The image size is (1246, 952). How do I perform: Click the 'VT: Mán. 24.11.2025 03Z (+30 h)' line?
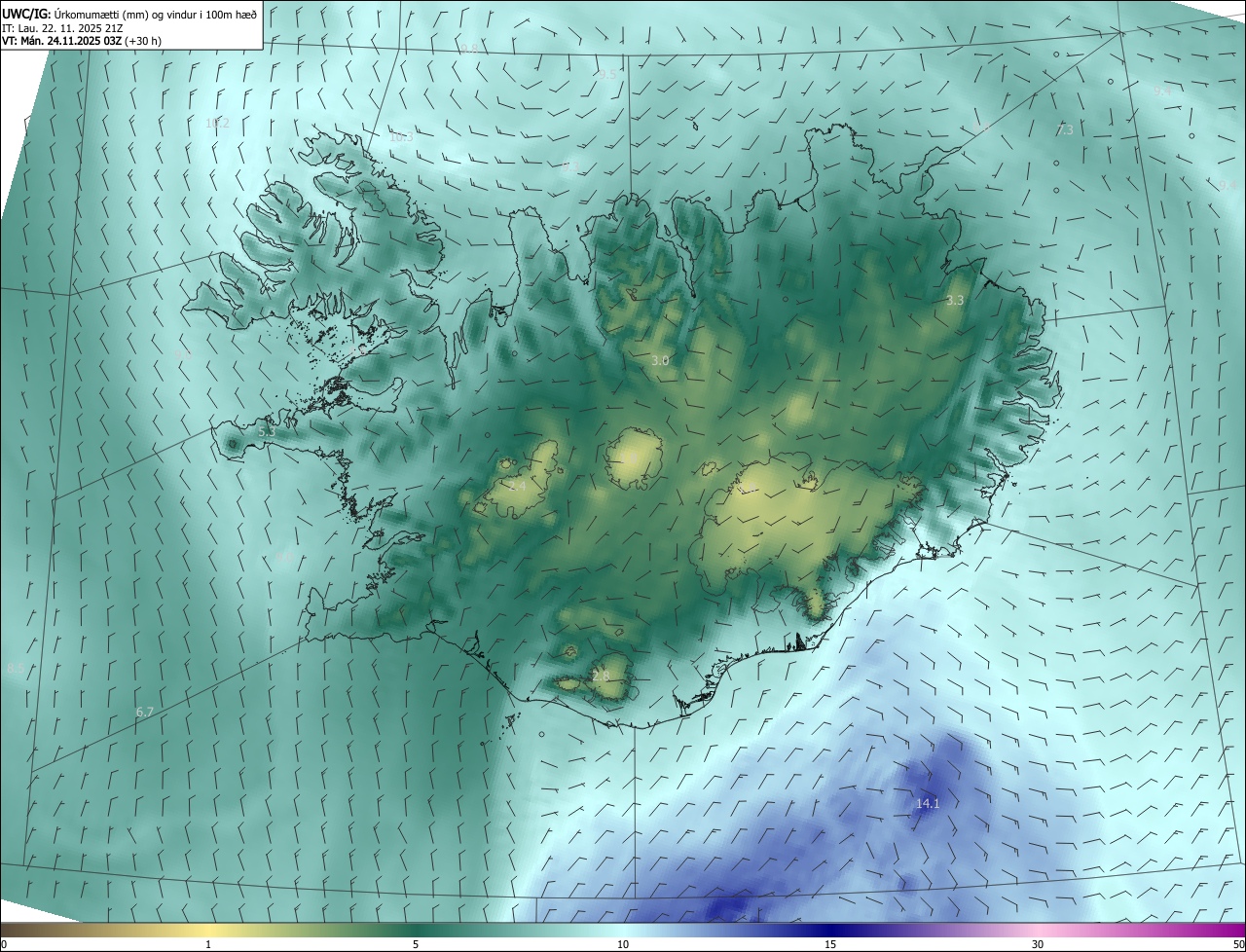82,42
